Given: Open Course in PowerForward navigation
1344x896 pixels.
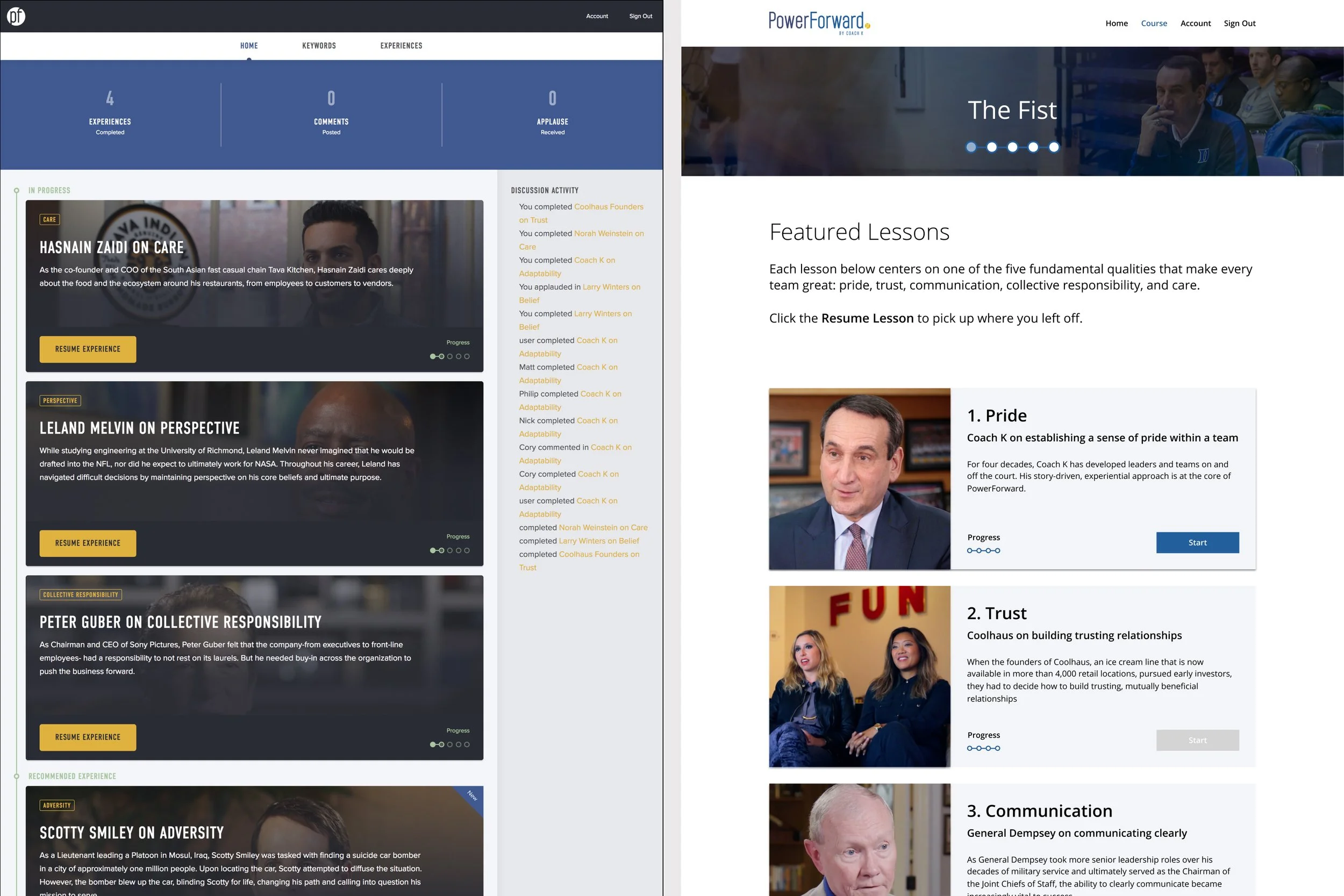Looking at the screenshot, I should coord(1154,24).
